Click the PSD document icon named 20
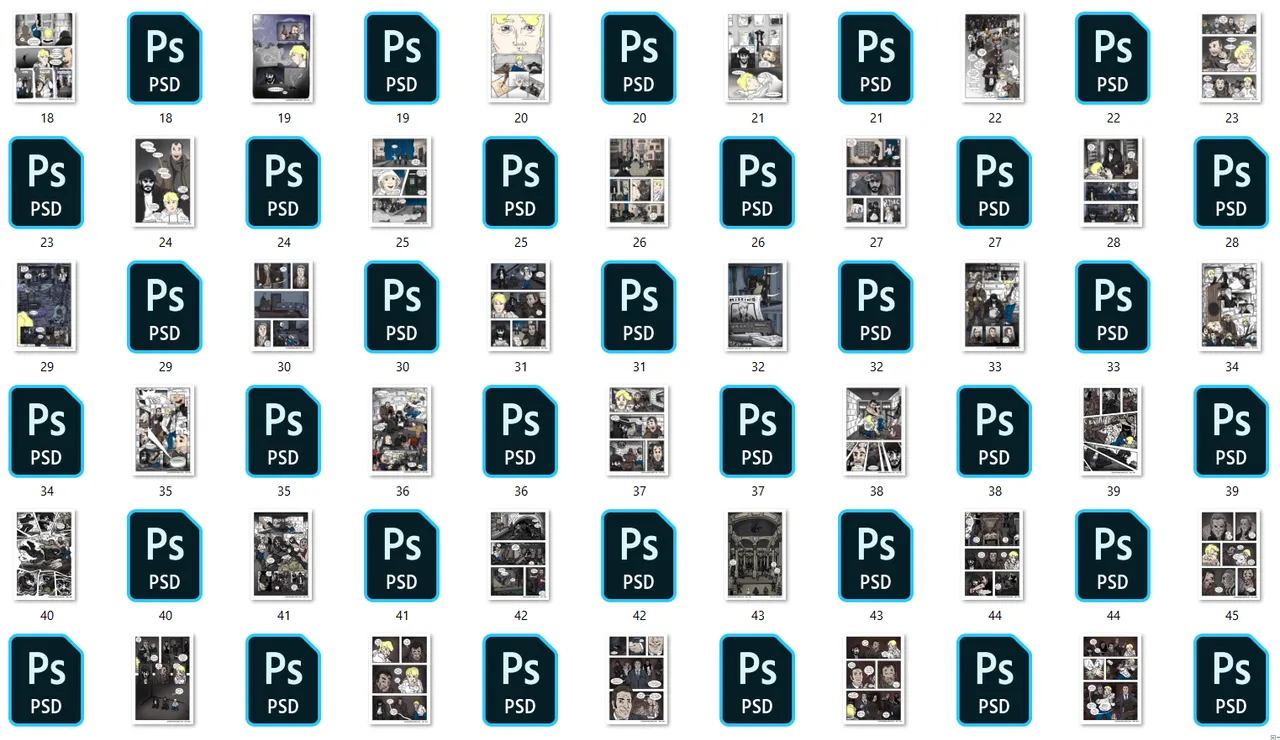This screenshot has width=1280, height=740. 639,58
